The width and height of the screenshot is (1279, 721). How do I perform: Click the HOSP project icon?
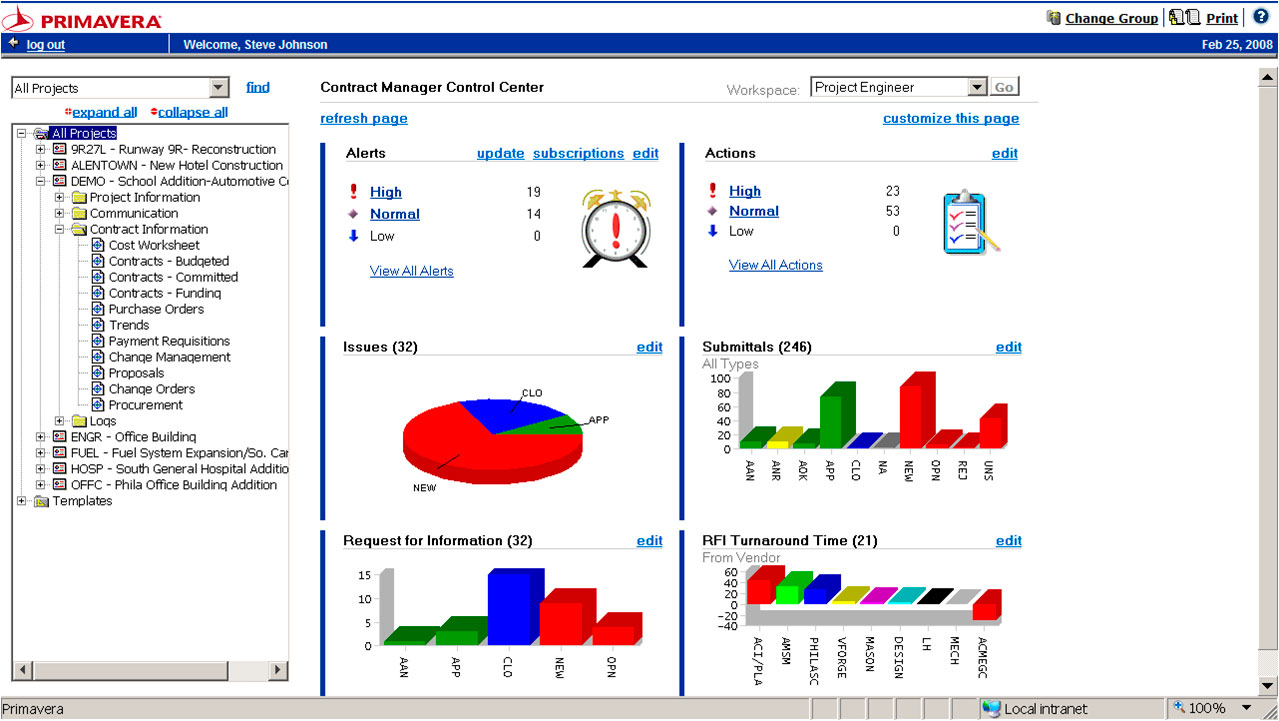[60, 469]
